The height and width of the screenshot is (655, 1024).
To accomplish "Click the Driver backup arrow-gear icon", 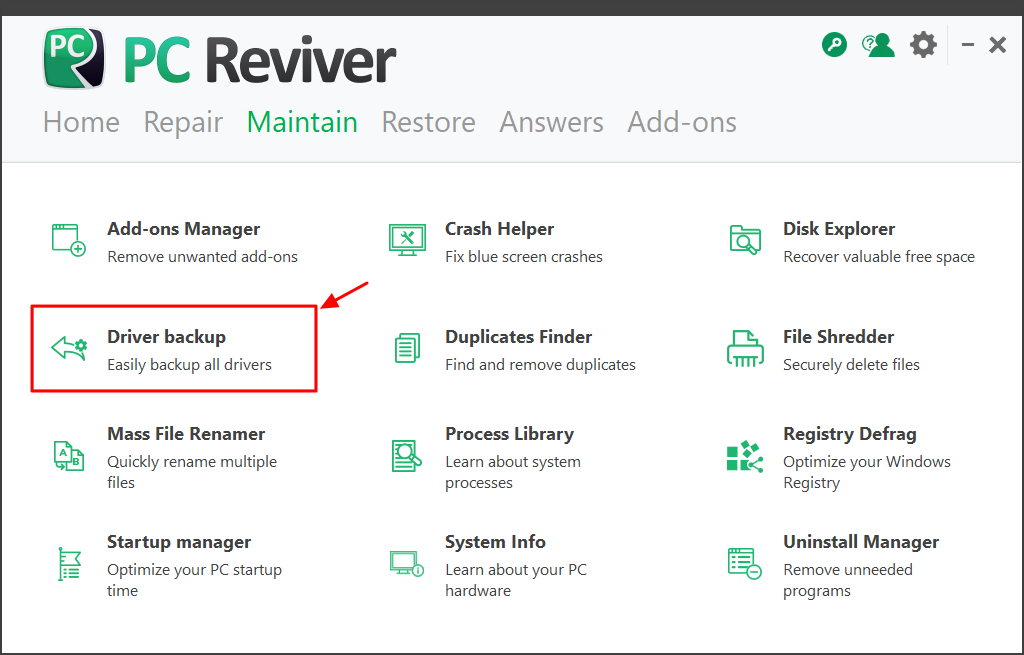I will 69,347.
